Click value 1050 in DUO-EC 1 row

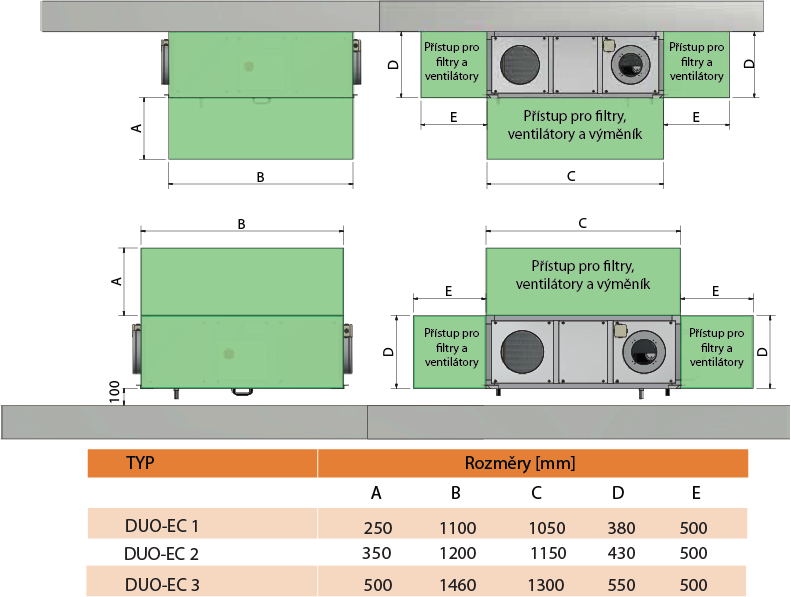pos(547,528)
